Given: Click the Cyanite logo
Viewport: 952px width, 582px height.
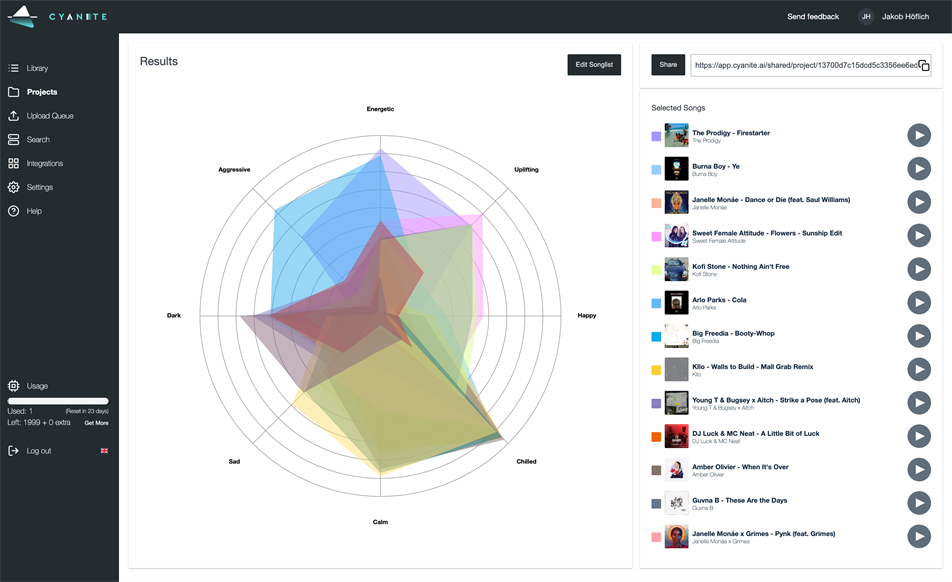Looking at the screenshot, I should [x=58, y=16].
